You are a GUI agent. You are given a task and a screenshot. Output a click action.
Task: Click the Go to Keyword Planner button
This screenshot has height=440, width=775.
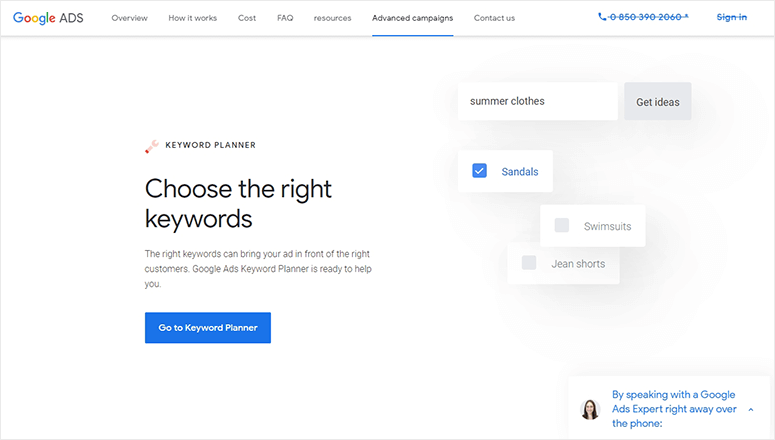click(208, 328)
